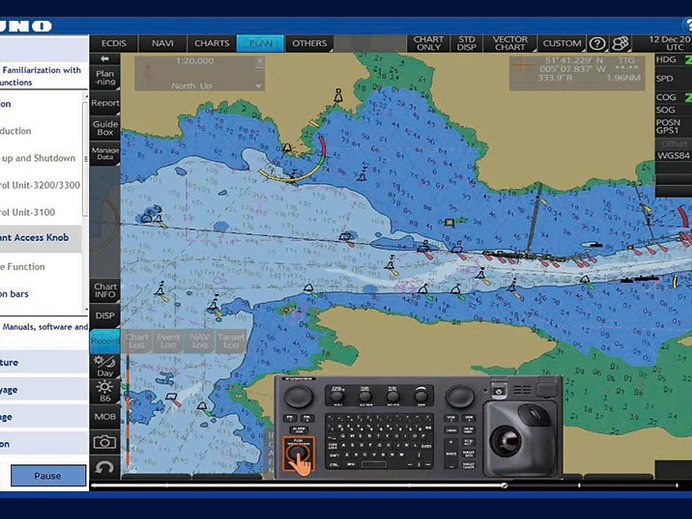This screenshot has width=692, height=519.
Task: Open the CUSTOM display dropdown
Action: (x=561, y=43)
